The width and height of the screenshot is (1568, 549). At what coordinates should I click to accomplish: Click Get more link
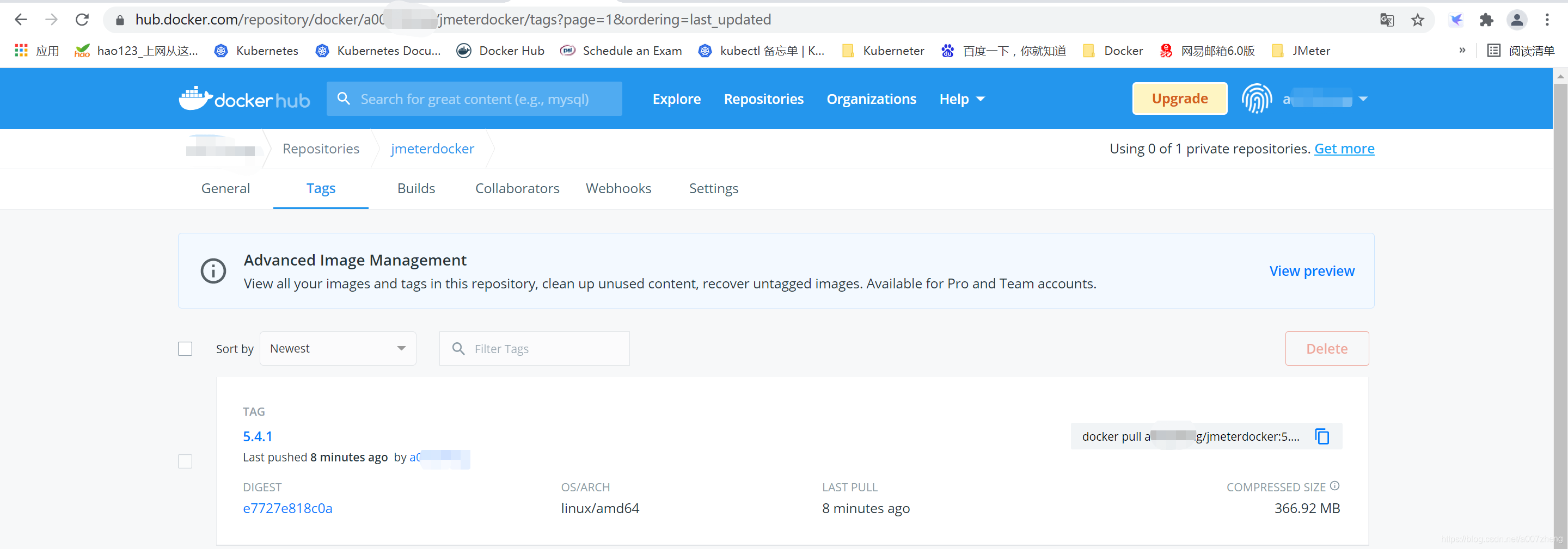(1344, 149)
